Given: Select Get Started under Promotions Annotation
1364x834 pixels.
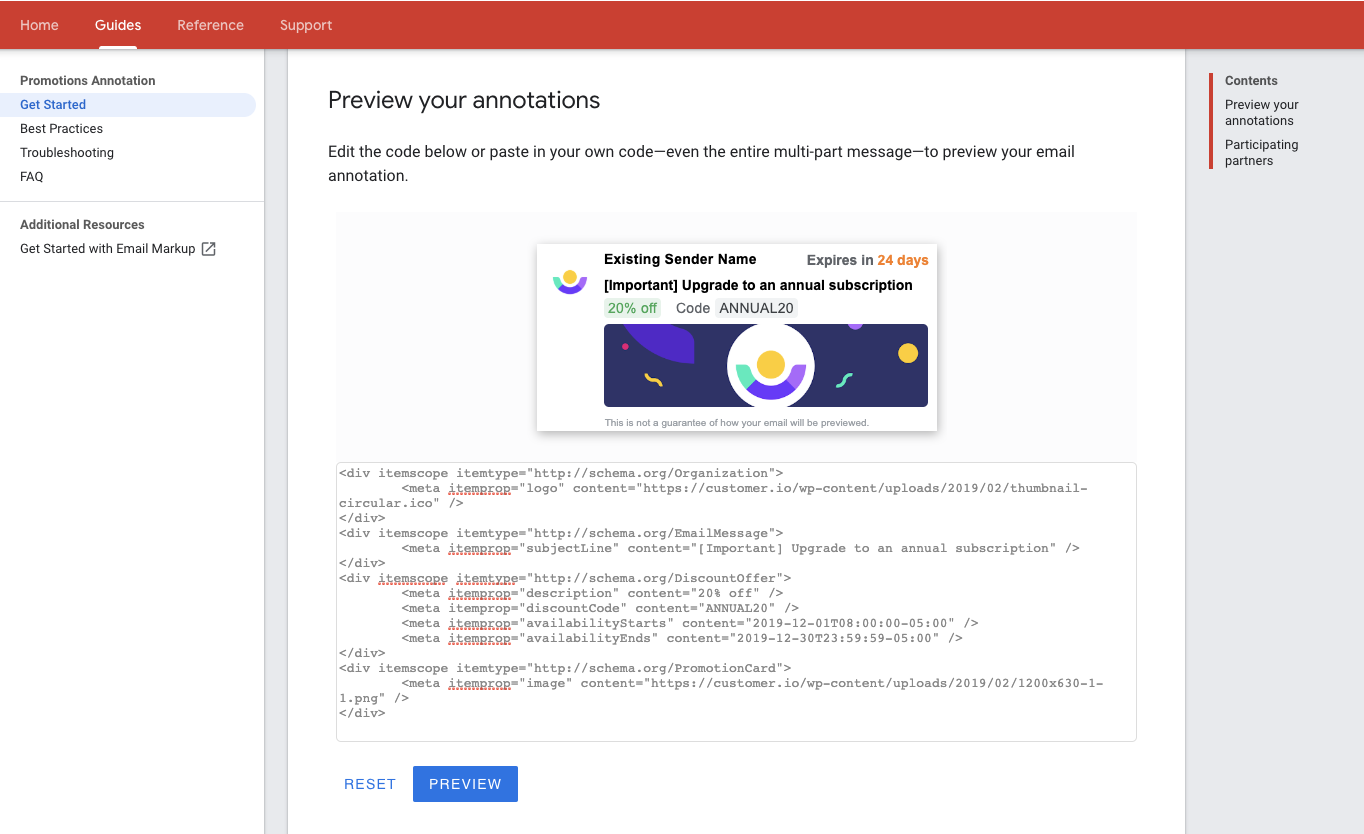Looking at the screenshot, I should (x=52, y=104).
